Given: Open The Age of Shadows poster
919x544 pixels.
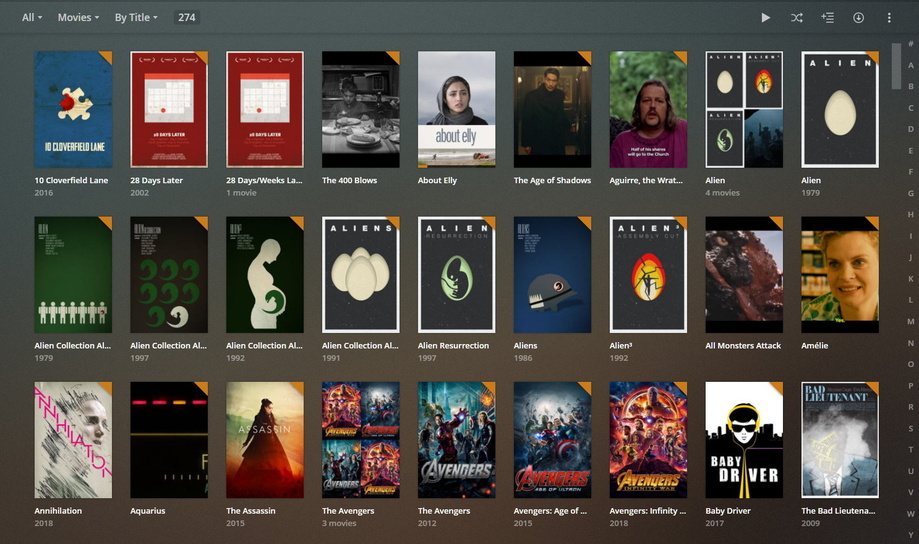Looking at the screenshot, I should point(553,110).
